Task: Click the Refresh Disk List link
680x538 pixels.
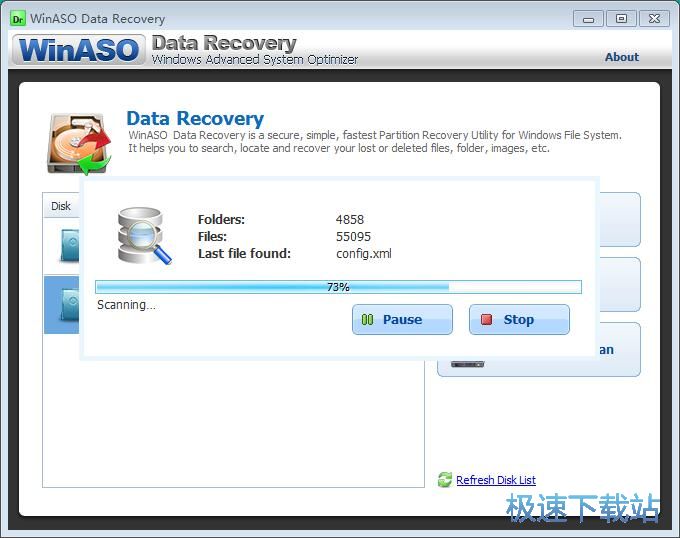Action: coord(496,480)
